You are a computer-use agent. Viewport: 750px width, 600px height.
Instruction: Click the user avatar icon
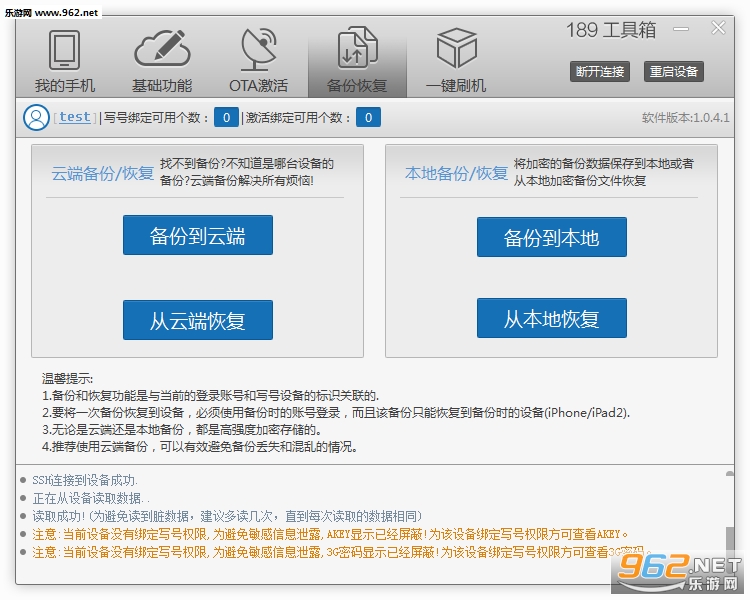pyautogui.click(x=36, y=118)
